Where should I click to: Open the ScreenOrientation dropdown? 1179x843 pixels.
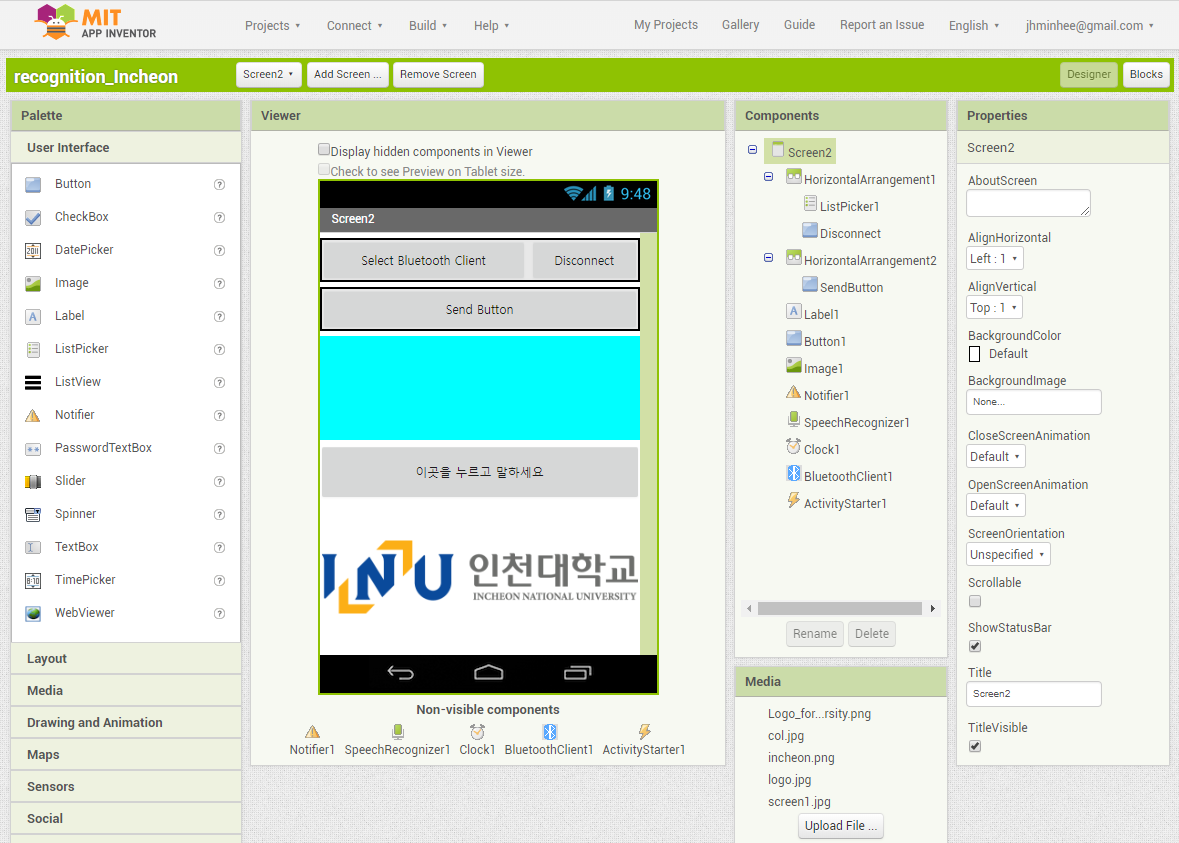point(1008,554)
